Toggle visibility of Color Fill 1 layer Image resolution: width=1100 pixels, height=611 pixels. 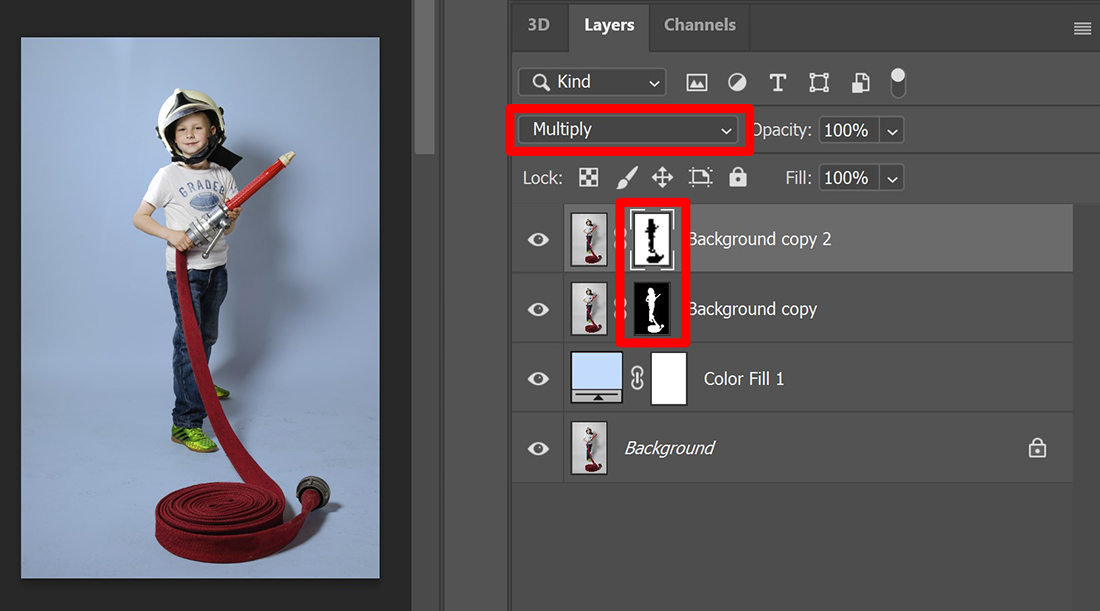(538, 378)
